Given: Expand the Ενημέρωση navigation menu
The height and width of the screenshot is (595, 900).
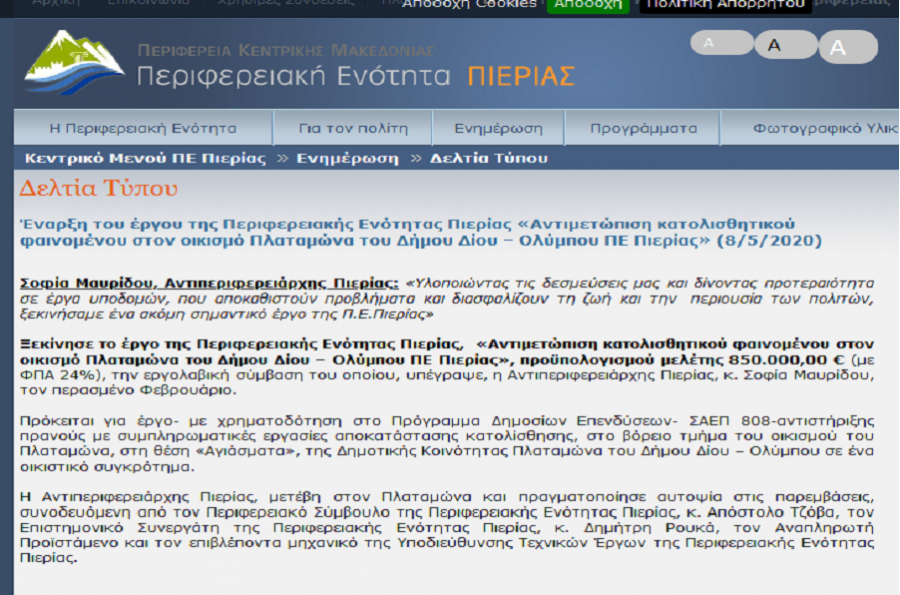Looking at the screenshot, I should pos(498,129).
